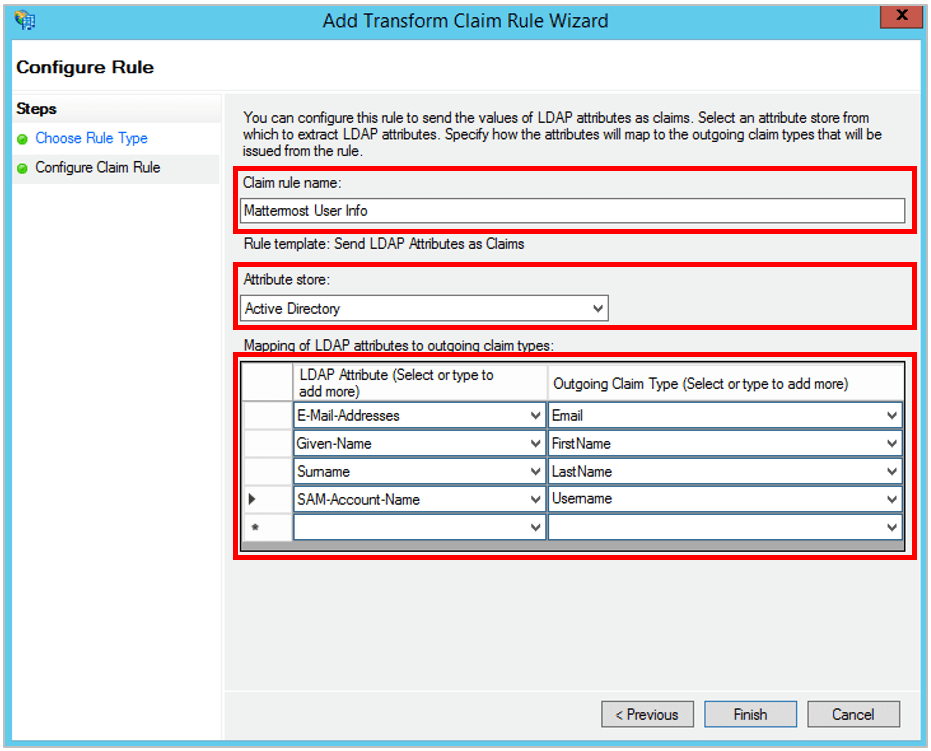Click the Finish button
This screenshot has height=751, width=931.
pos(750,714)
